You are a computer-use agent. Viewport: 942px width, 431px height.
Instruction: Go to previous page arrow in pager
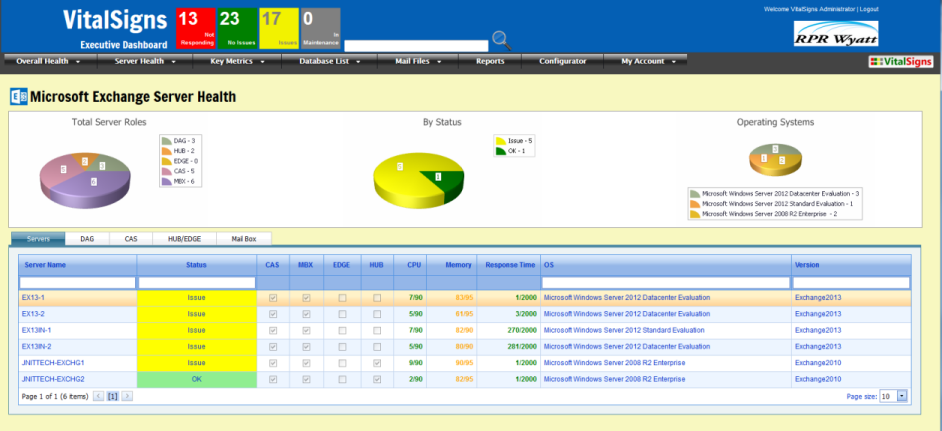pyautogui.click(x=99, y=396)
